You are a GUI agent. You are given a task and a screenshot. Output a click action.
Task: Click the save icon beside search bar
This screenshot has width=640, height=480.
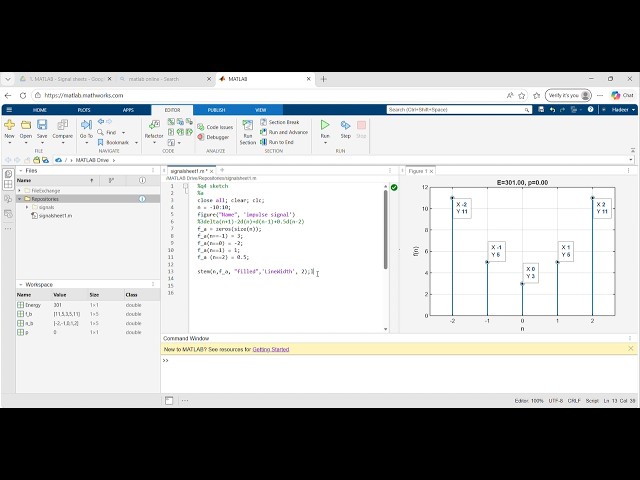coord(541,110)
